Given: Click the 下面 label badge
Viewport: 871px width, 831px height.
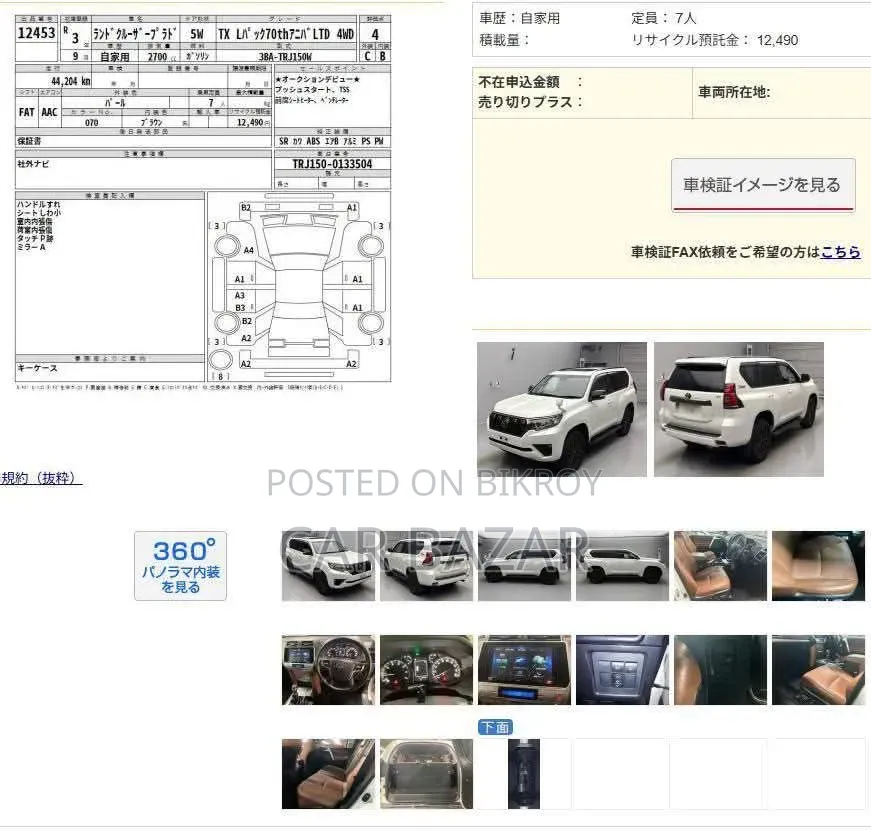Looking at the screenshot, I should (x=495, y=727).
